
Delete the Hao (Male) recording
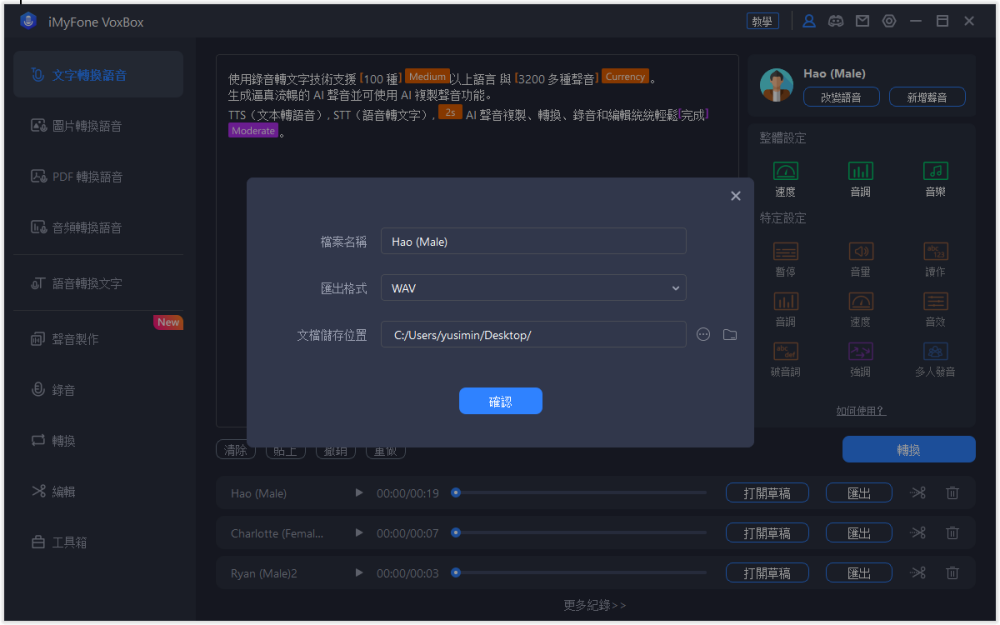[952, 493]
